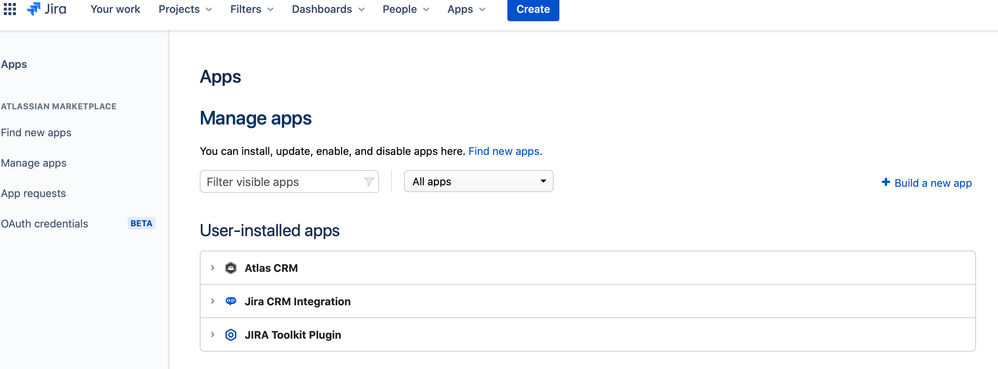Open OAuth credentials in sidebar
The image size is (998, 369).
click(x=45, y=224)
